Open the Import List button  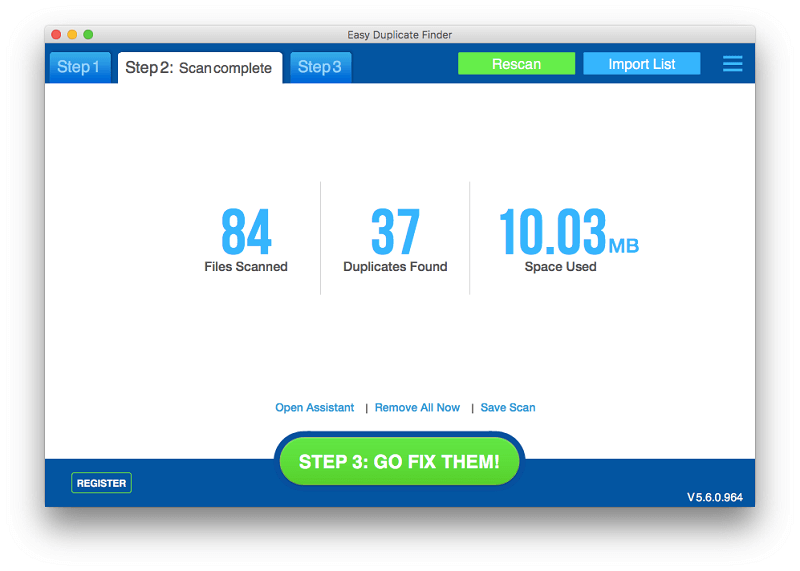pos(641,64)
